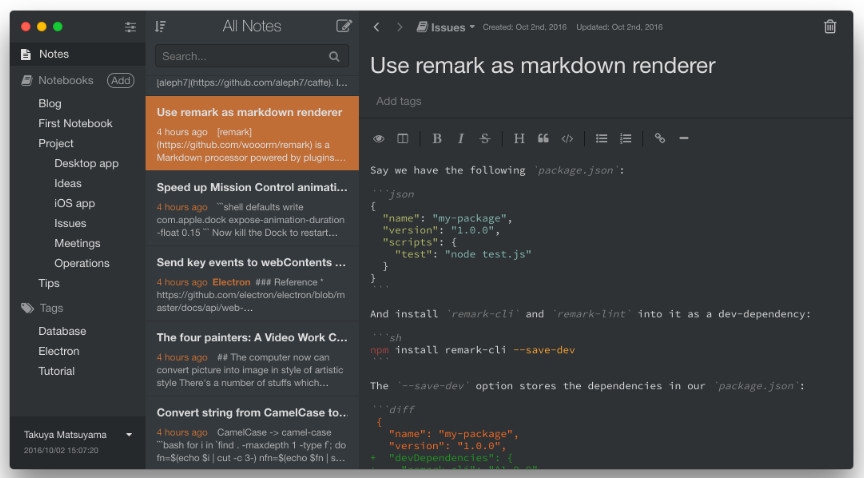Open the Tips notebook

tap(48, 283)
